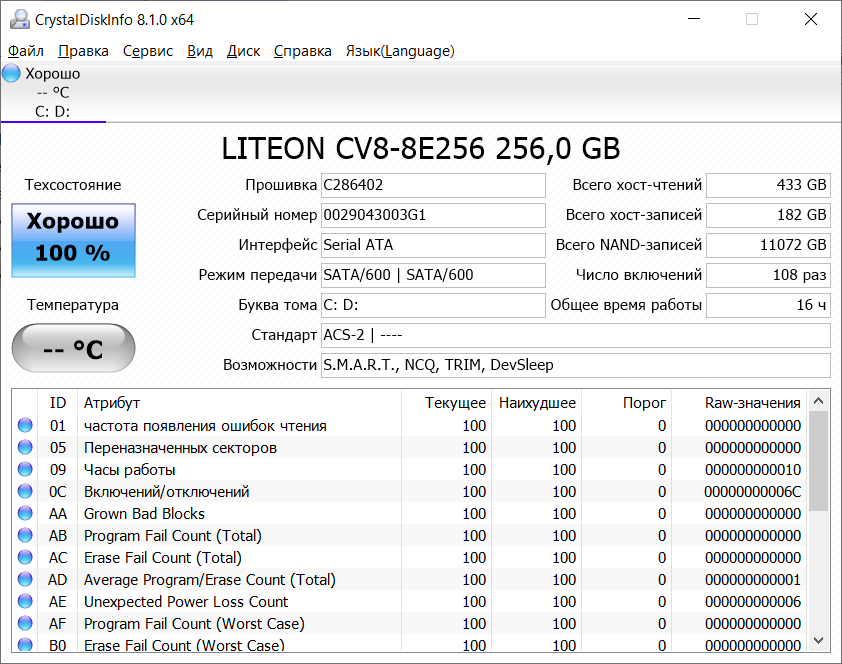Open the Диск menu

(x=243, y=51)
